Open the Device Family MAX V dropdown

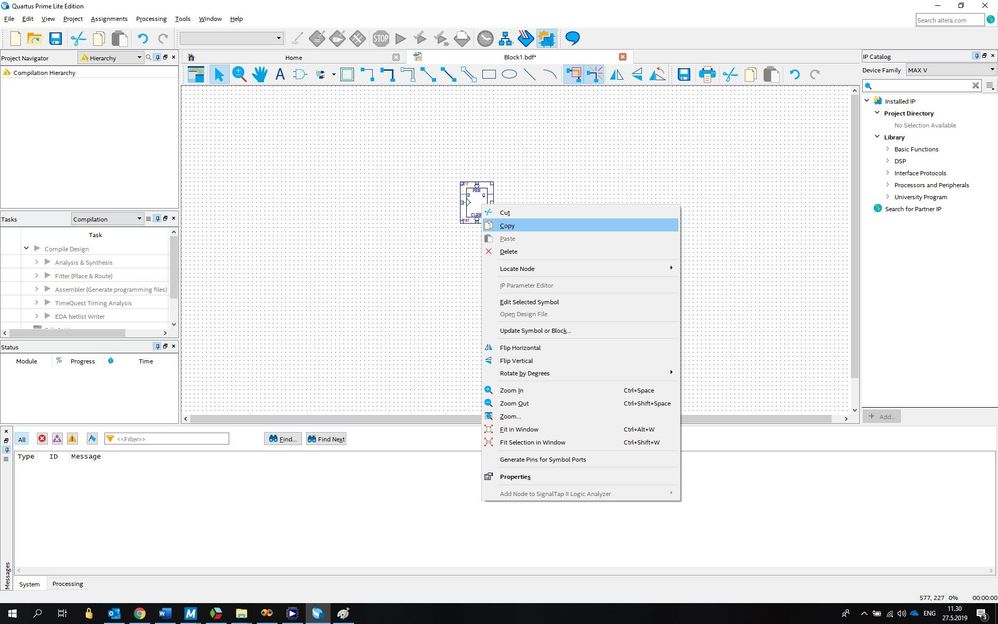click(x=950, y=70)
